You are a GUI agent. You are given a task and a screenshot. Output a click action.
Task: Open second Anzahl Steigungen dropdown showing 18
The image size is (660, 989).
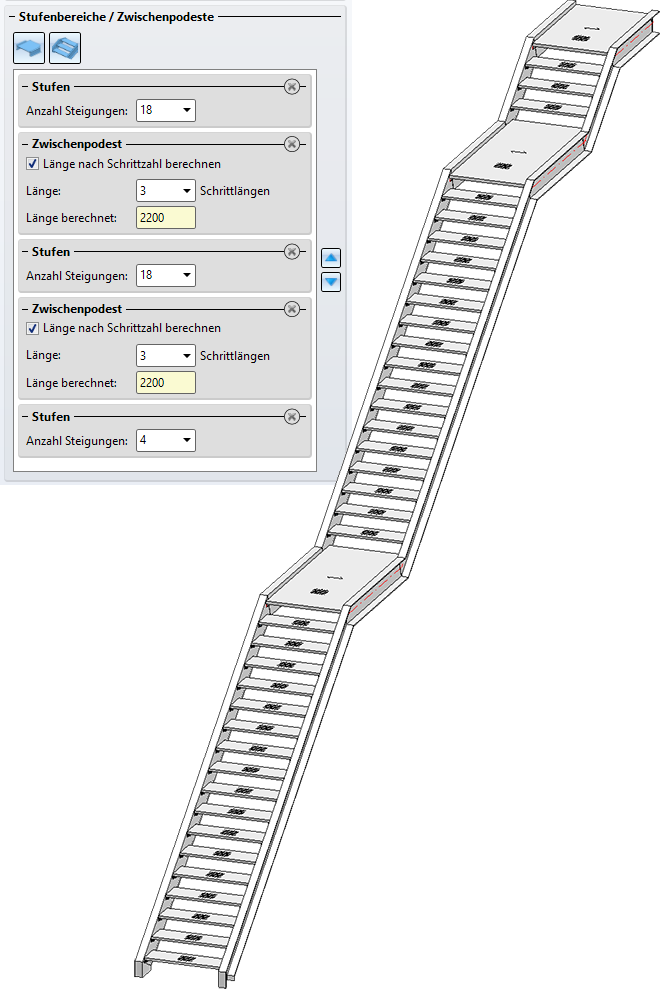click(166, 275)
